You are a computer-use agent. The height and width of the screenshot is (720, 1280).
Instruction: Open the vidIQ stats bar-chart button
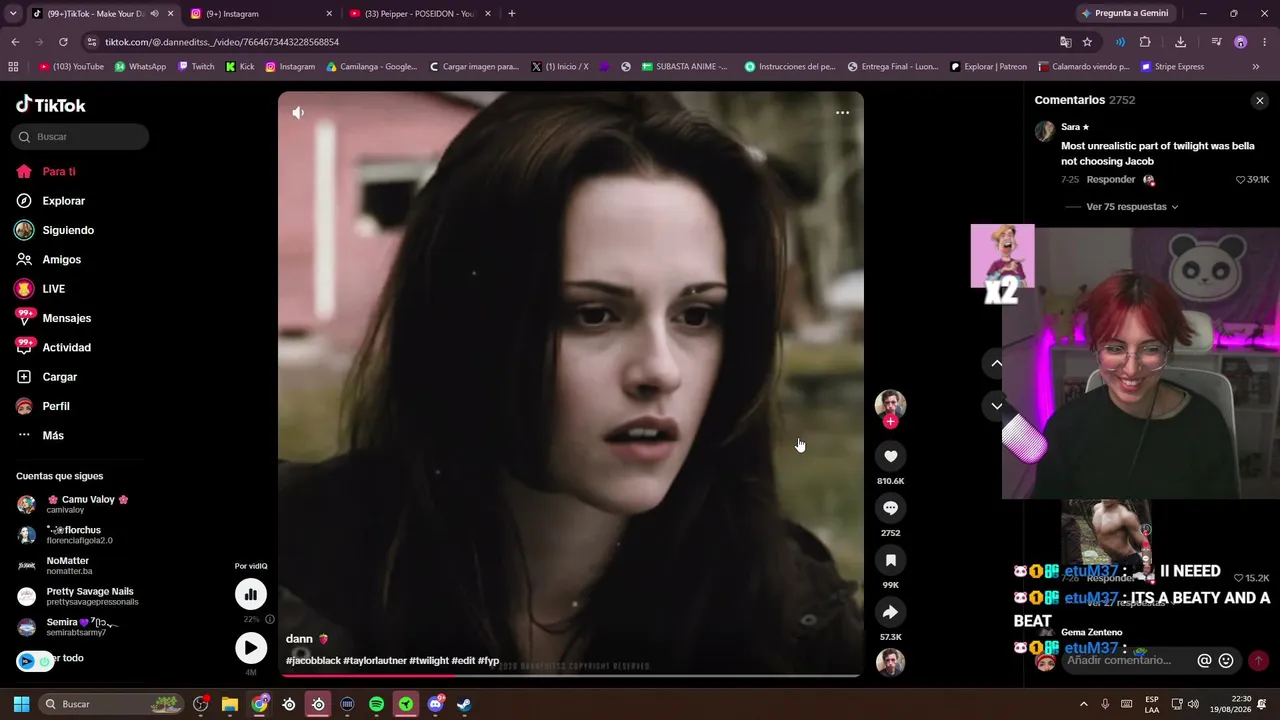[x=251, y=594]
